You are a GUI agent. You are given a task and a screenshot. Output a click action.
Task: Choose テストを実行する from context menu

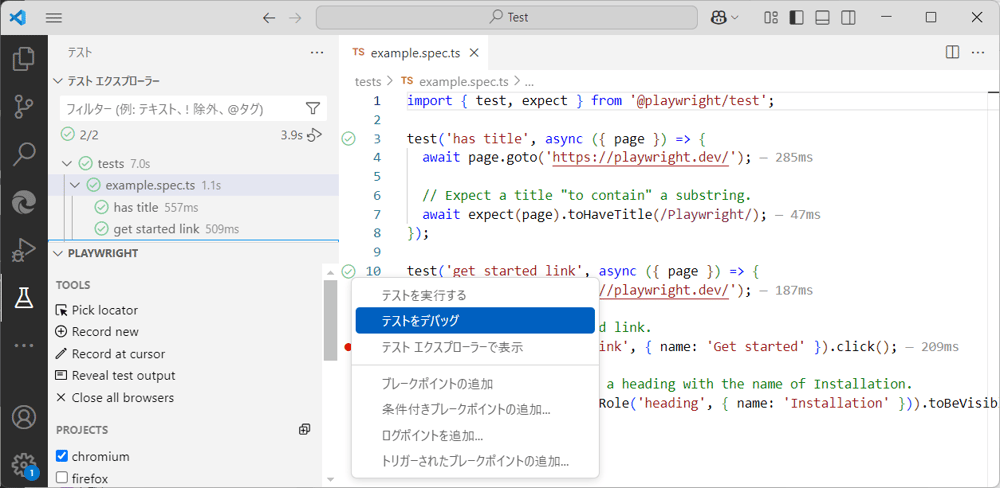pyautogui.click(x=475, y=295)
